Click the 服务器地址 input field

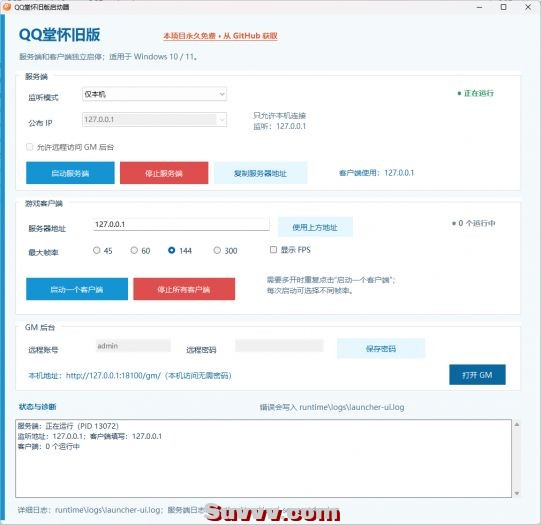click(181, 224)
